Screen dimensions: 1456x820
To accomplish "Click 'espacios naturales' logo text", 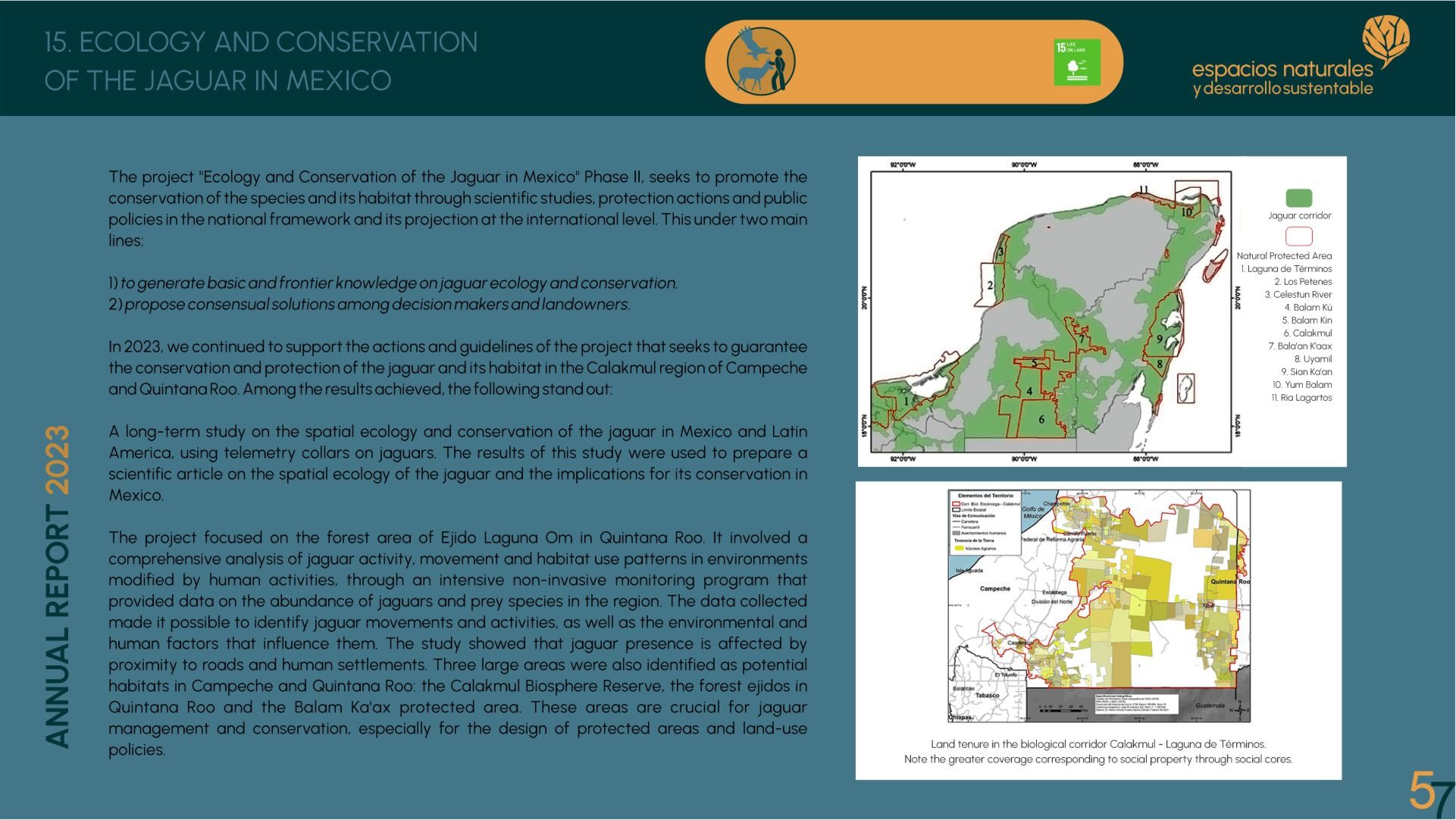I will [x=1282, y=69].
